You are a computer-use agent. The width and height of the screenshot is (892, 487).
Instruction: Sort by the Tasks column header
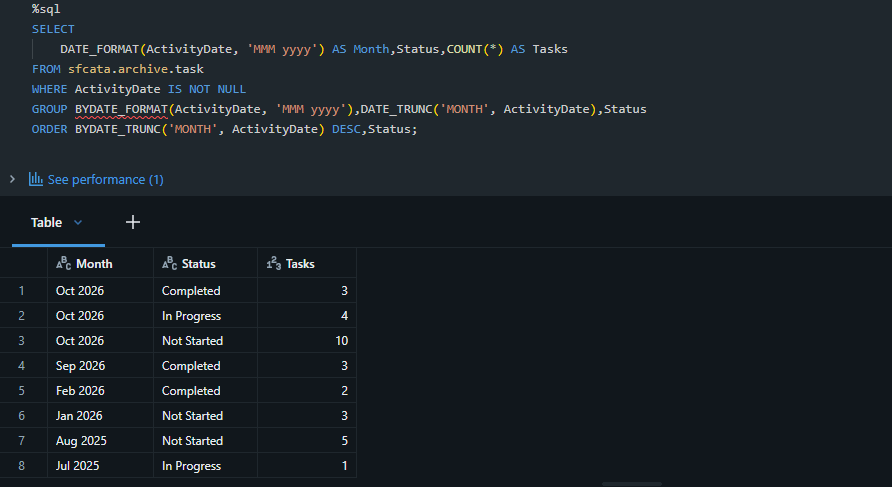(300, 263)
